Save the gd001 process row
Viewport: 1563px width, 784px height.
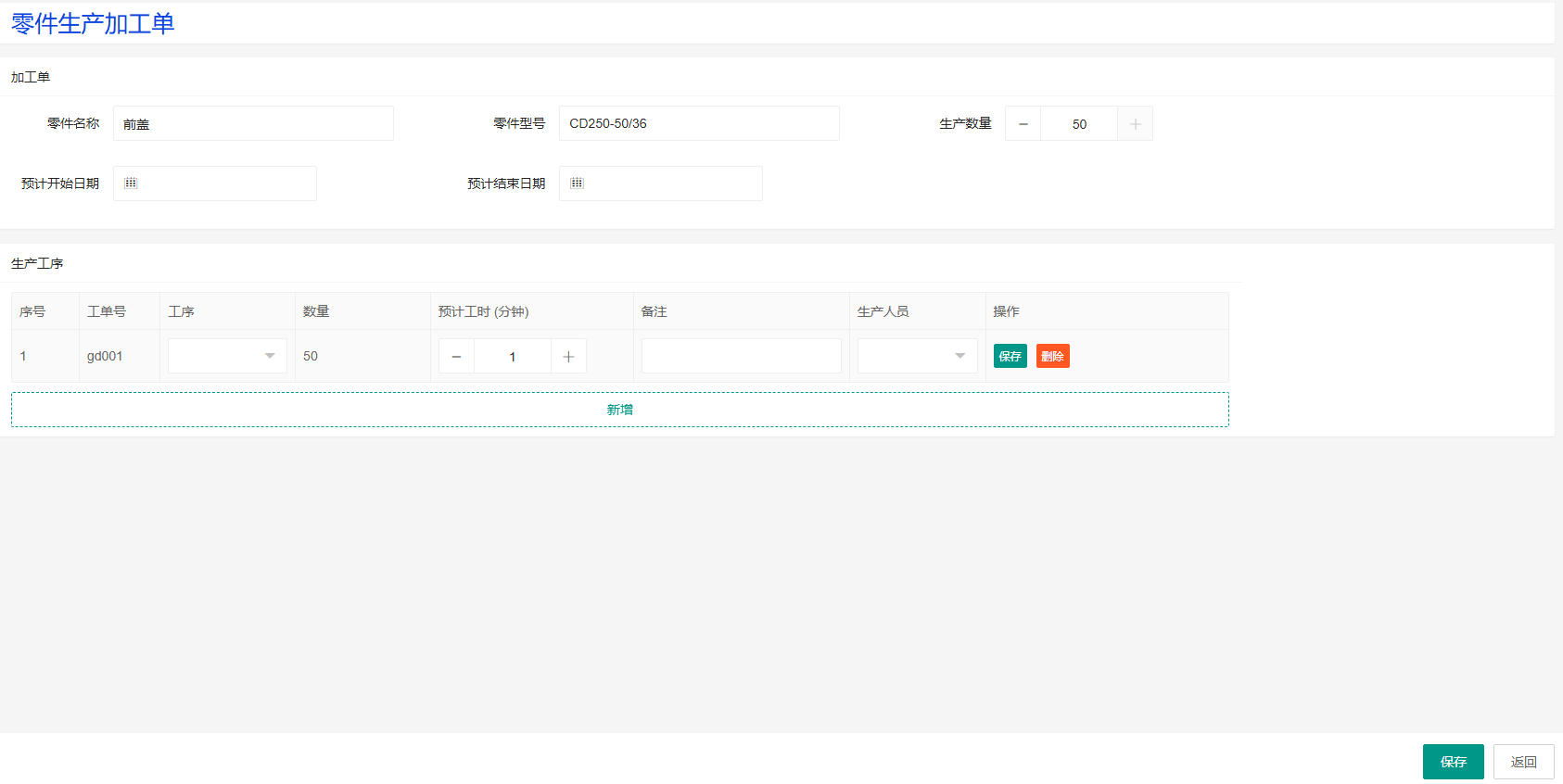tap(1010, 356)
